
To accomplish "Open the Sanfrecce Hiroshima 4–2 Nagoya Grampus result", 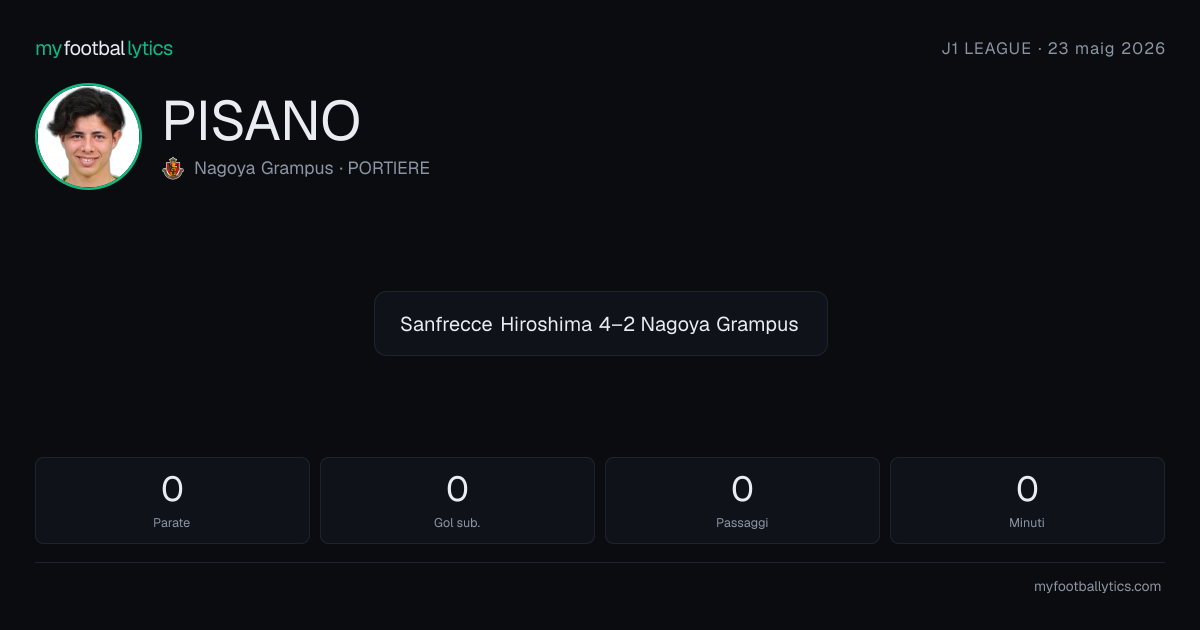I will click(x=600, y=324).
